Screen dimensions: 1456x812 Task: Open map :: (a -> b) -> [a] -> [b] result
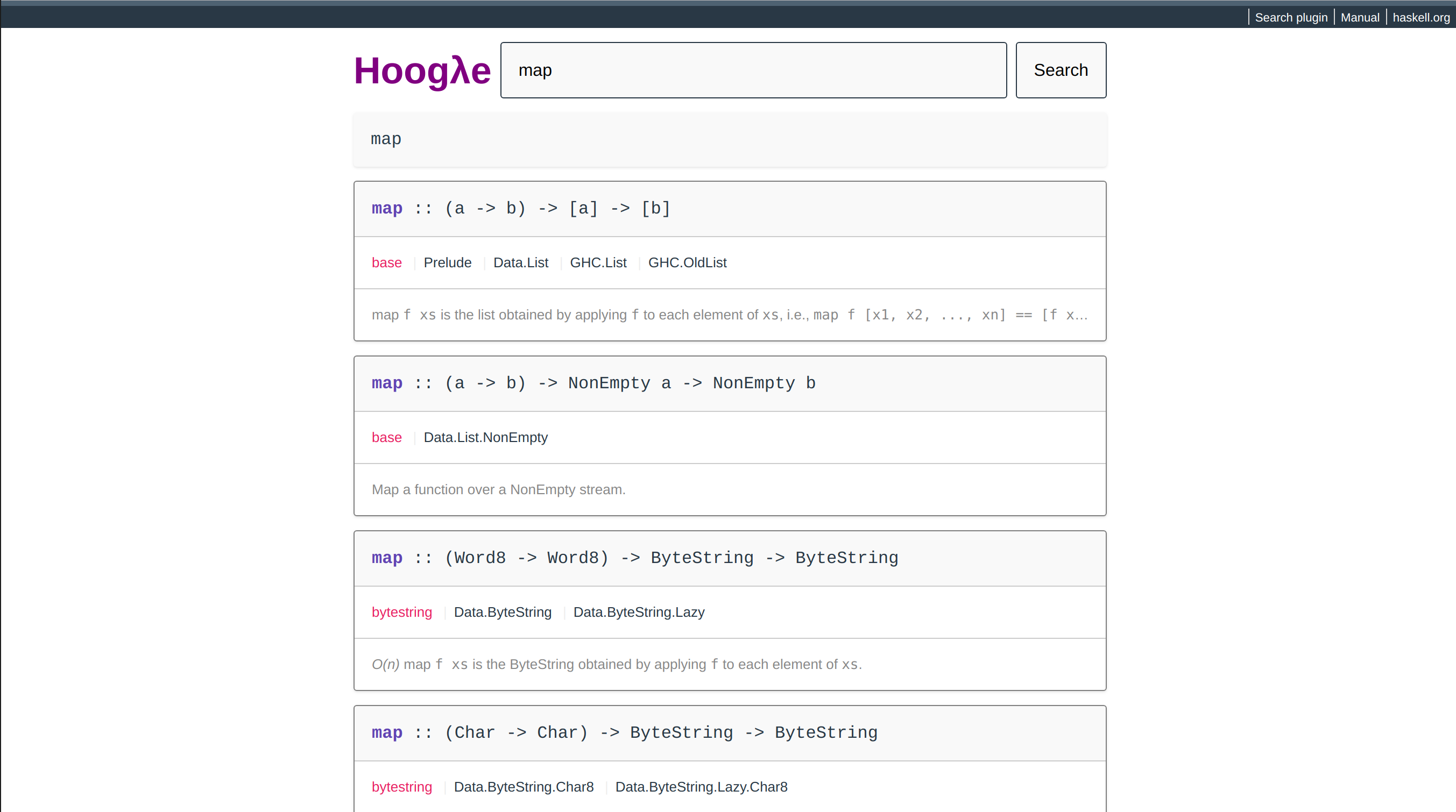click(520, 209)
